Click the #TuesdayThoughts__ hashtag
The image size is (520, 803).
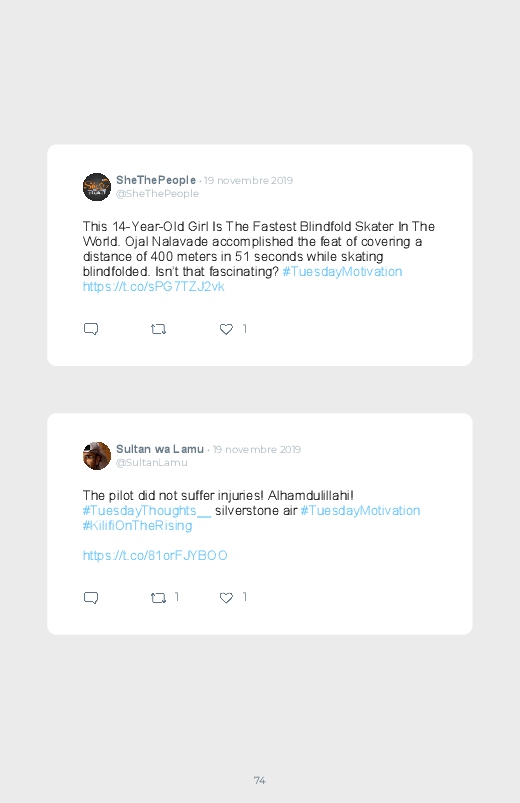click(x=147, y=511)
